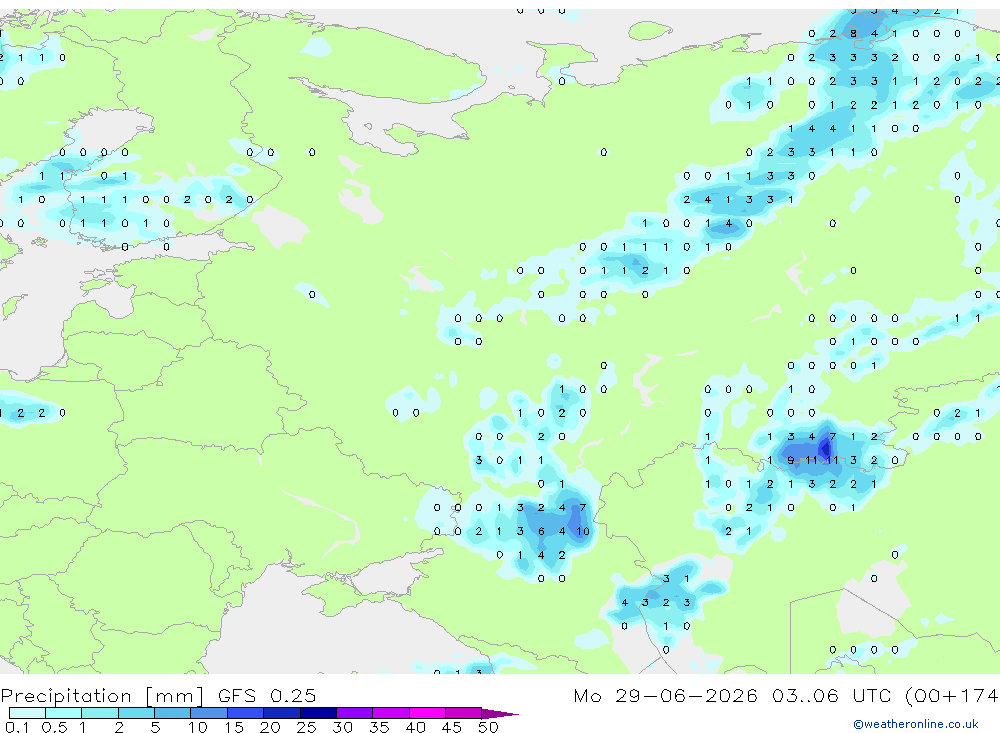Click the '5' label under the color scale

(155, 727)
